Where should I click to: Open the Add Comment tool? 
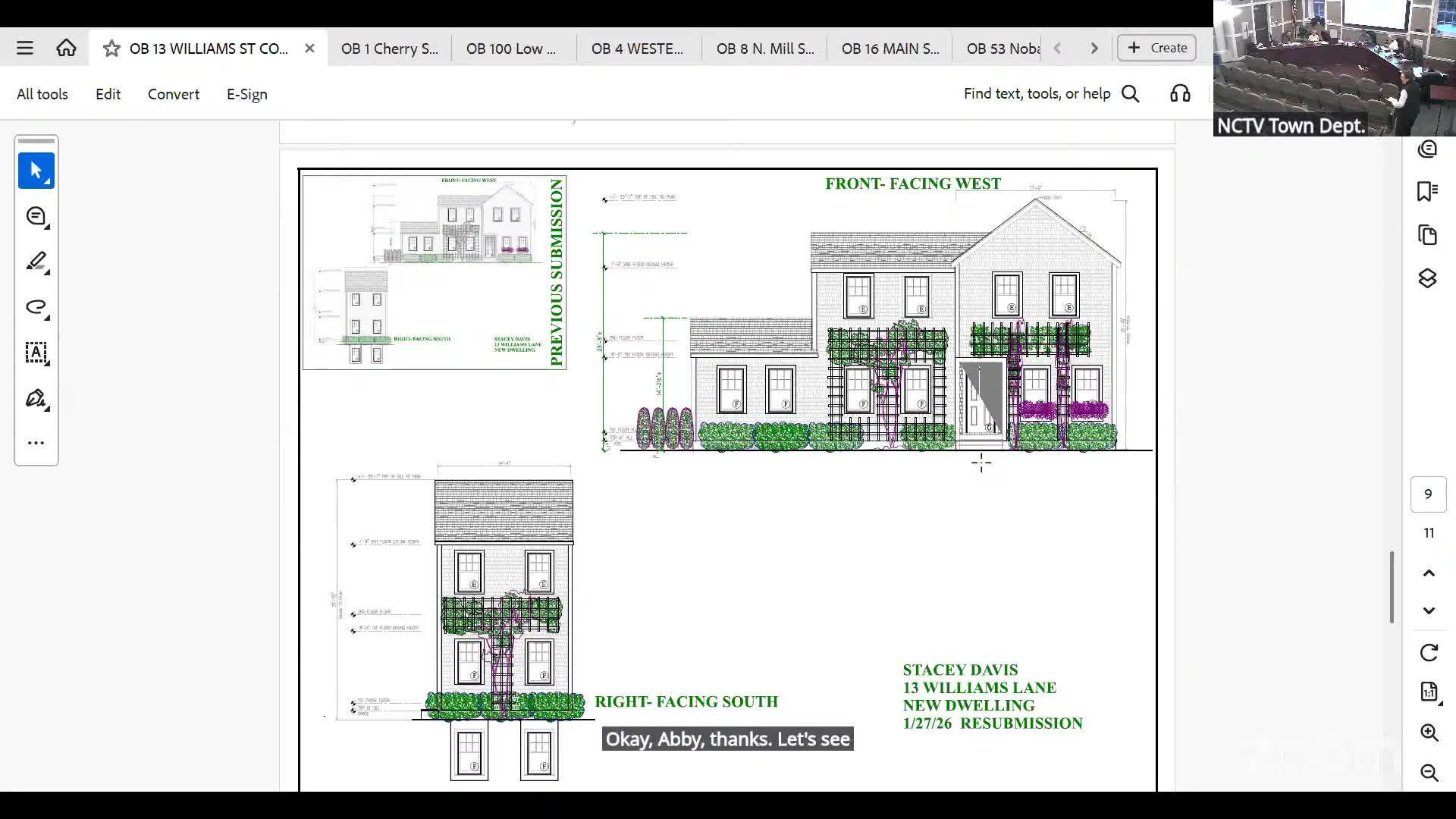pyautogui.click(x=36, y=216)
